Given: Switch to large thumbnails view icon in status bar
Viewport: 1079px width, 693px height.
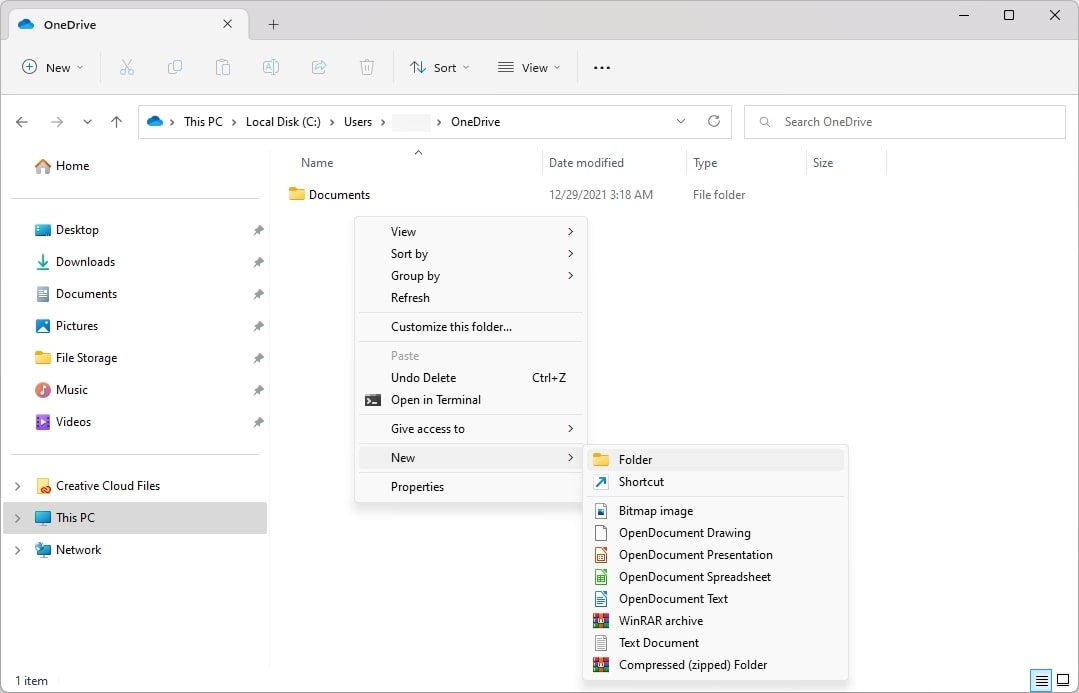Looking at the screenshot, I should tap(1063, 681).
